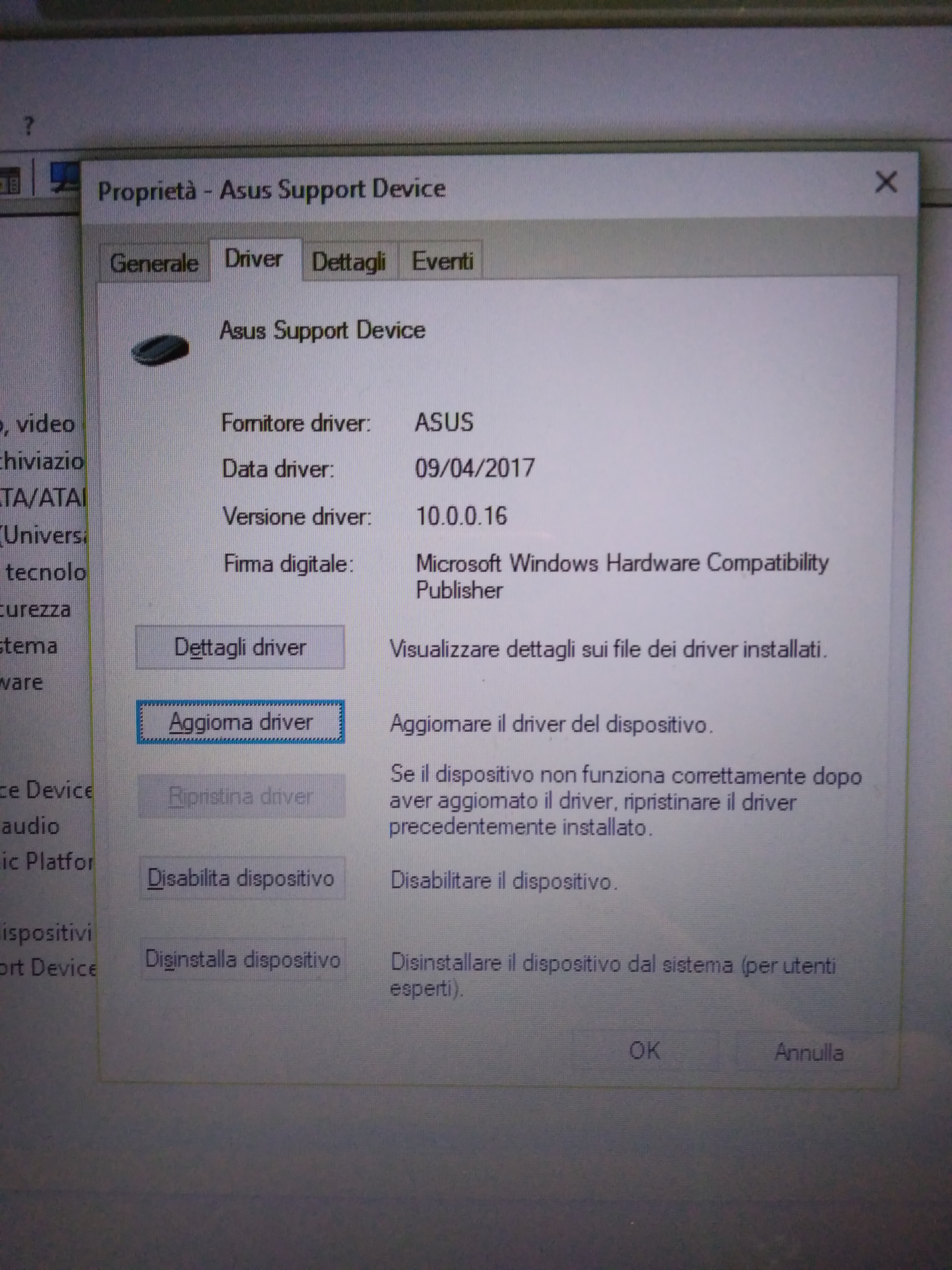Open the ? help menu in background window
952x1270 pixels.
tap(29, 125)
